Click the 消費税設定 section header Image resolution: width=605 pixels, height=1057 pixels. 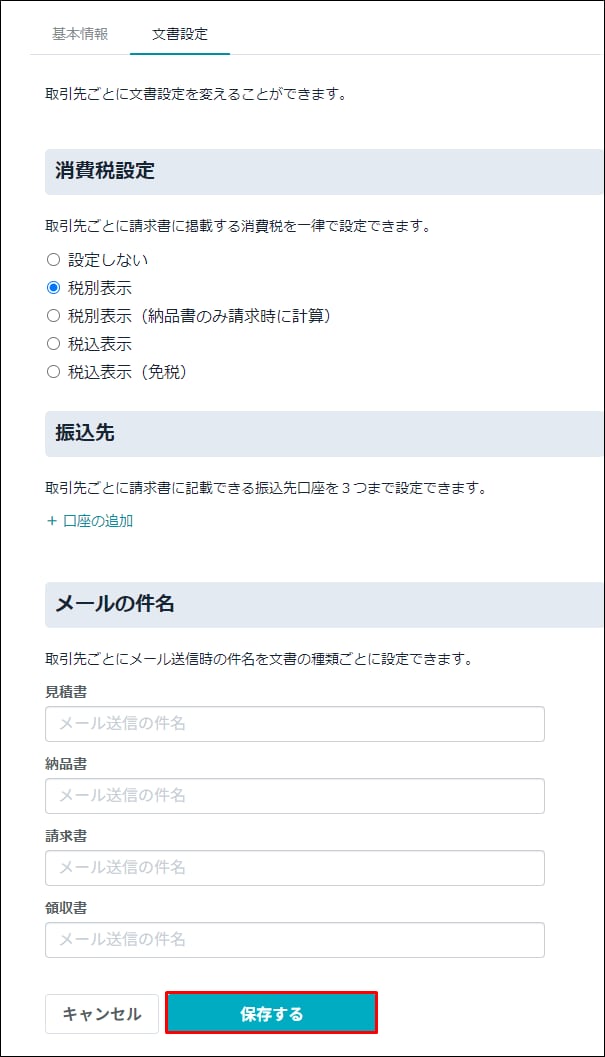click(x=324, y=172)
